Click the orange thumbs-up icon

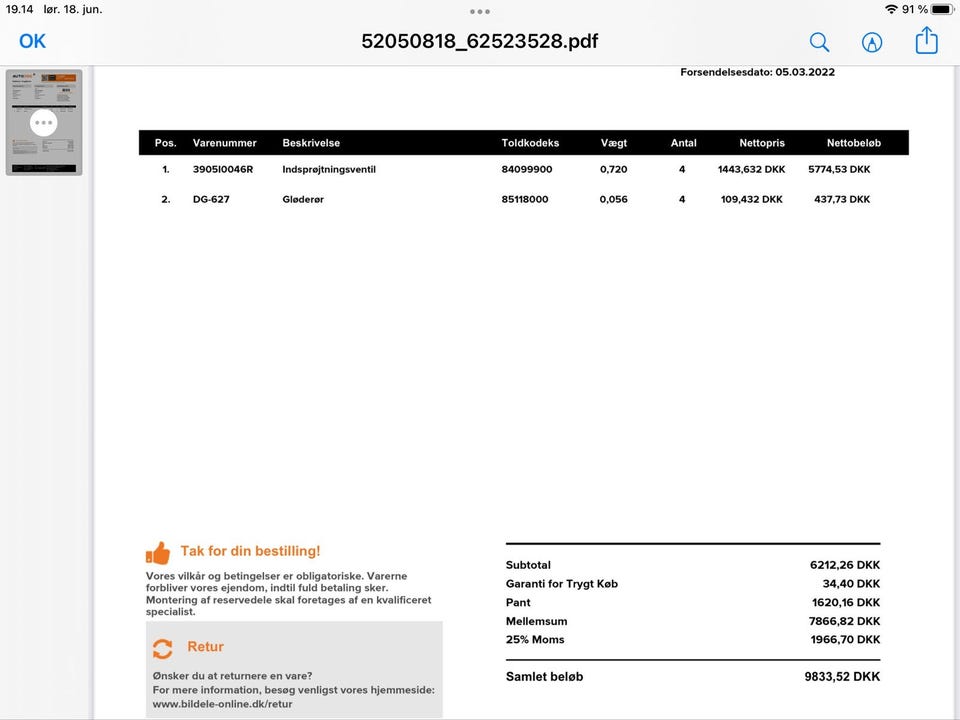tap(158, 553)
